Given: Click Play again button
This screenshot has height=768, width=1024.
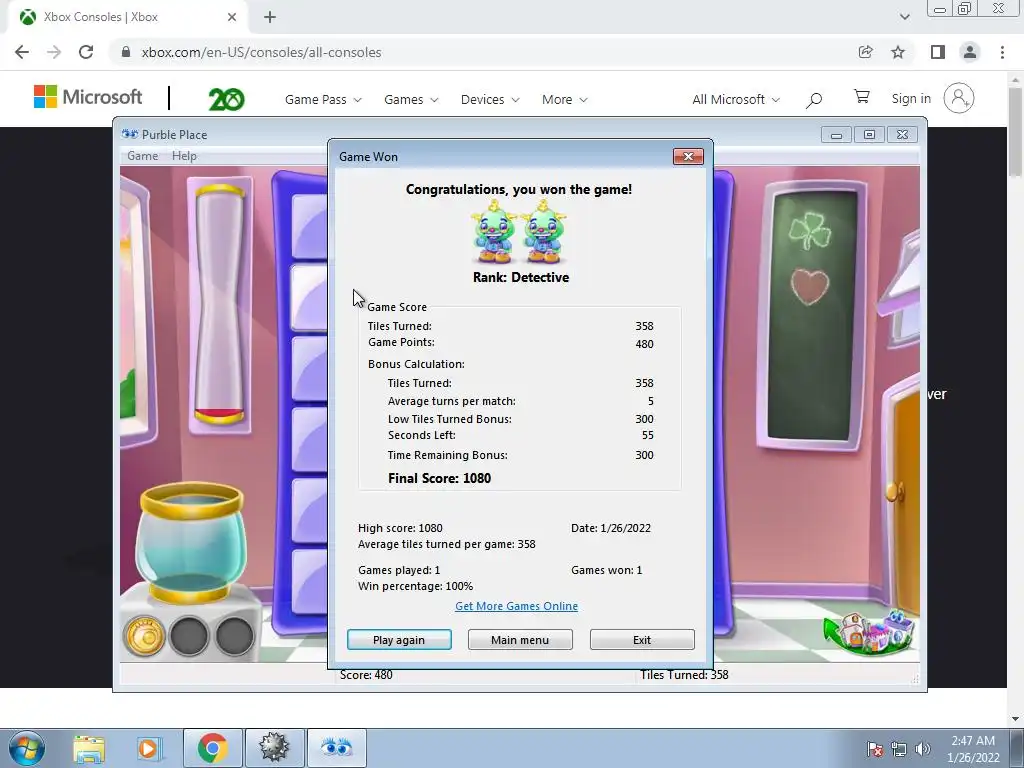Looking at the screenshot, I should click(x=399, y=639).
